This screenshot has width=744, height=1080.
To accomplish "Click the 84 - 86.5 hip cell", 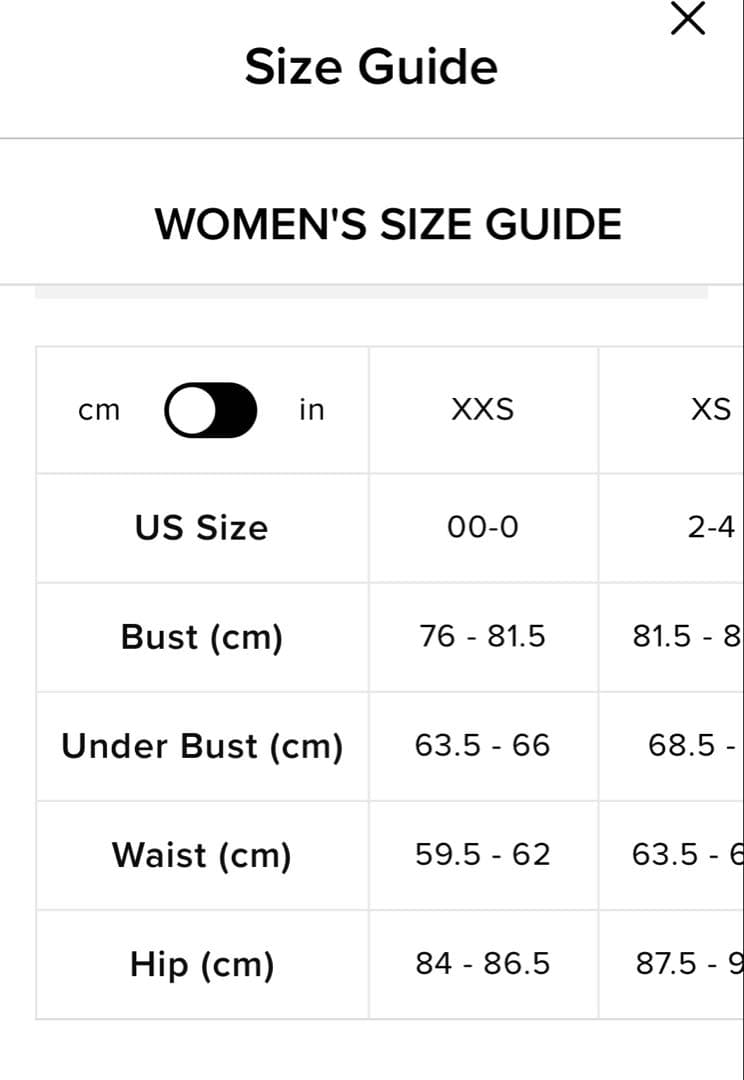I will pos(482,964).
